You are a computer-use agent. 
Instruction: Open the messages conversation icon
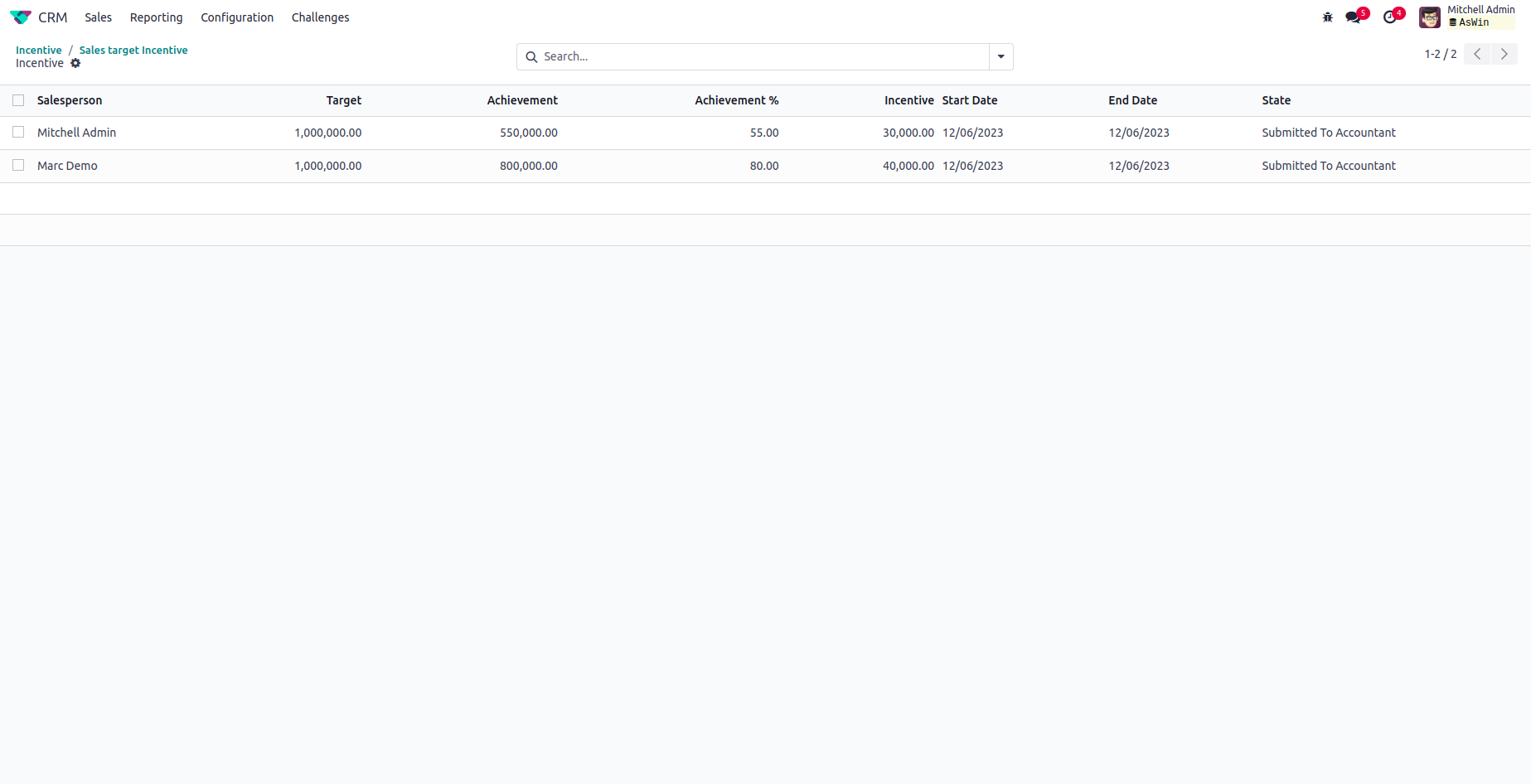(1354, 17)
